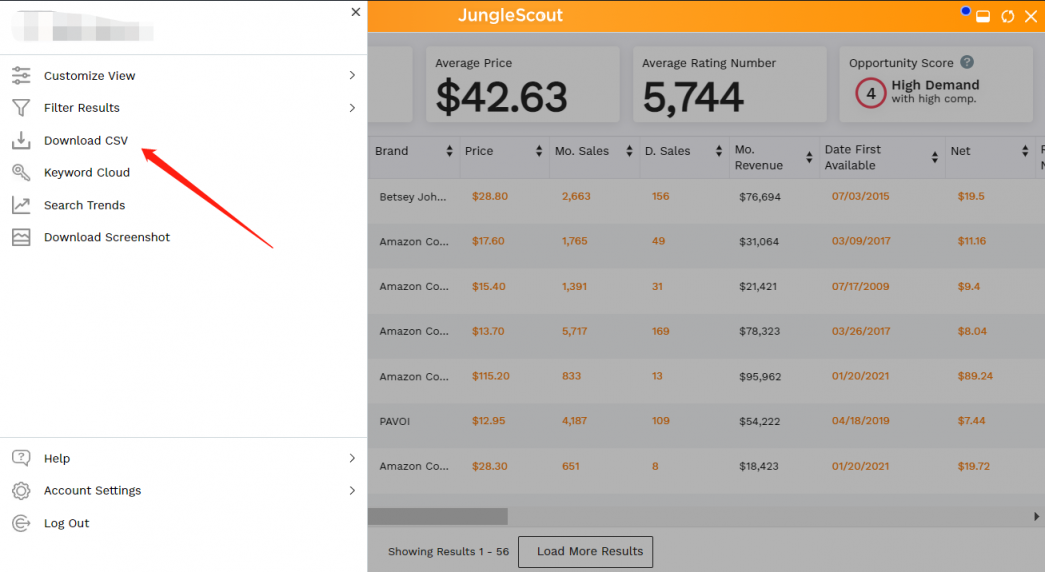Viewport: 1045px width, 572px height.
Task: Select Log Out from the menu
Action: tap(66, 523)
